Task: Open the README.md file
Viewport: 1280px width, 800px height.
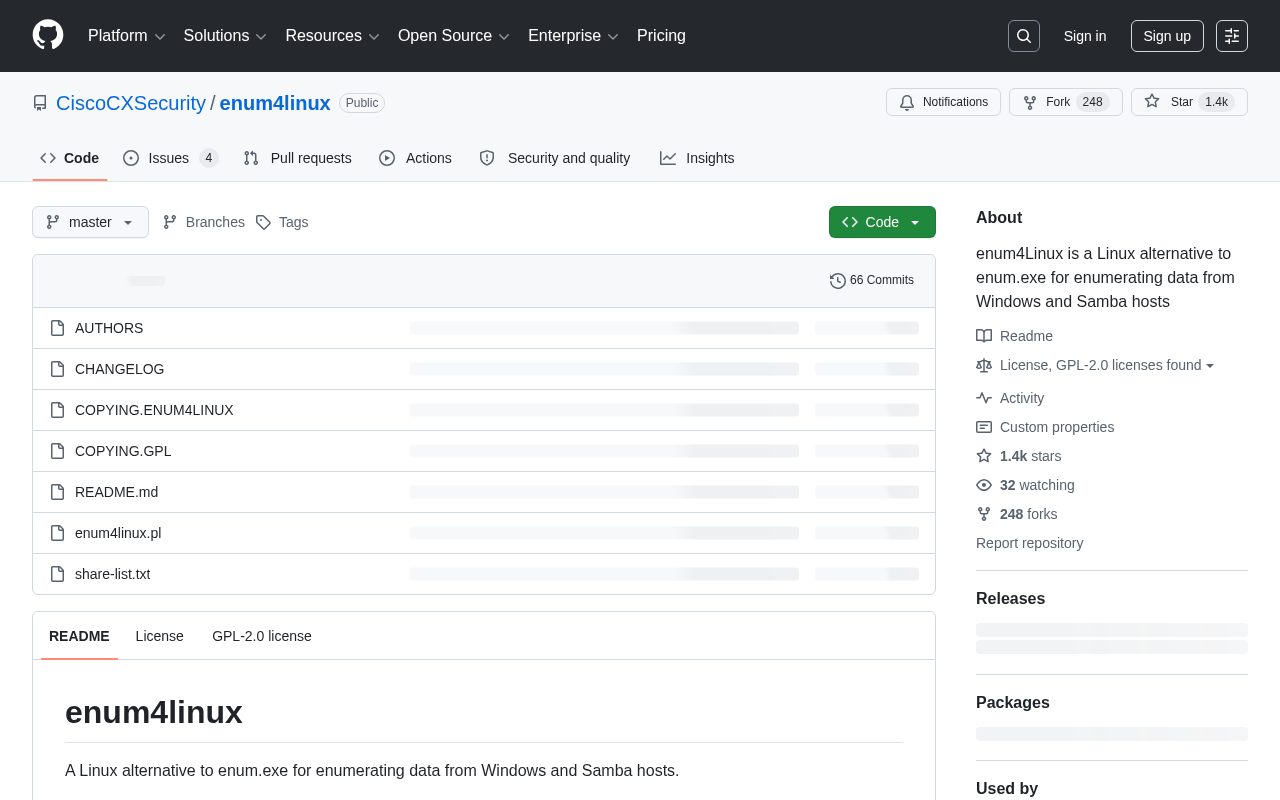Action: (116, 492)
